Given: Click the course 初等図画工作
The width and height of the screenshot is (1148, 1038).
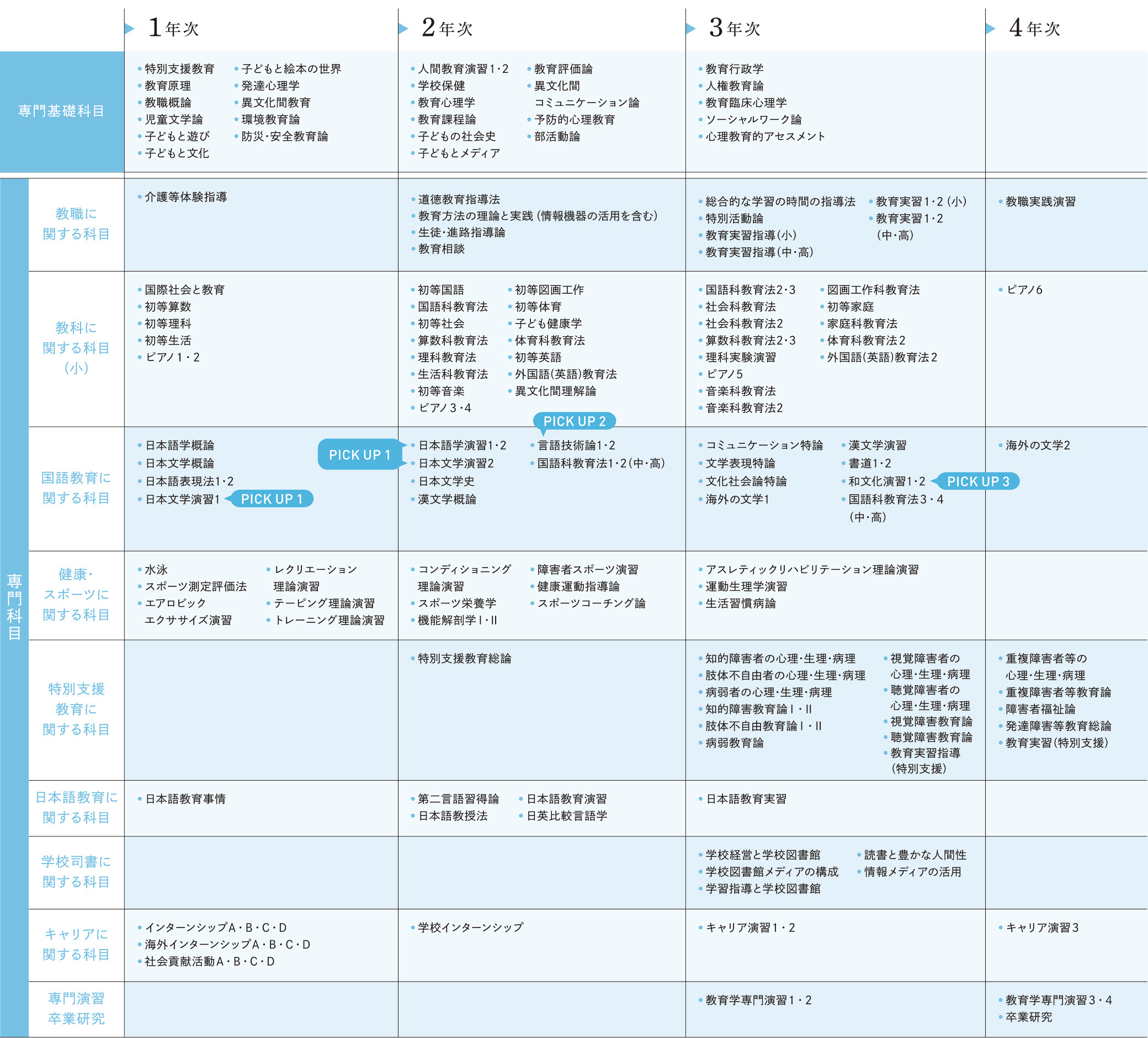Looking at the screenshot, I should pos(550,290).
